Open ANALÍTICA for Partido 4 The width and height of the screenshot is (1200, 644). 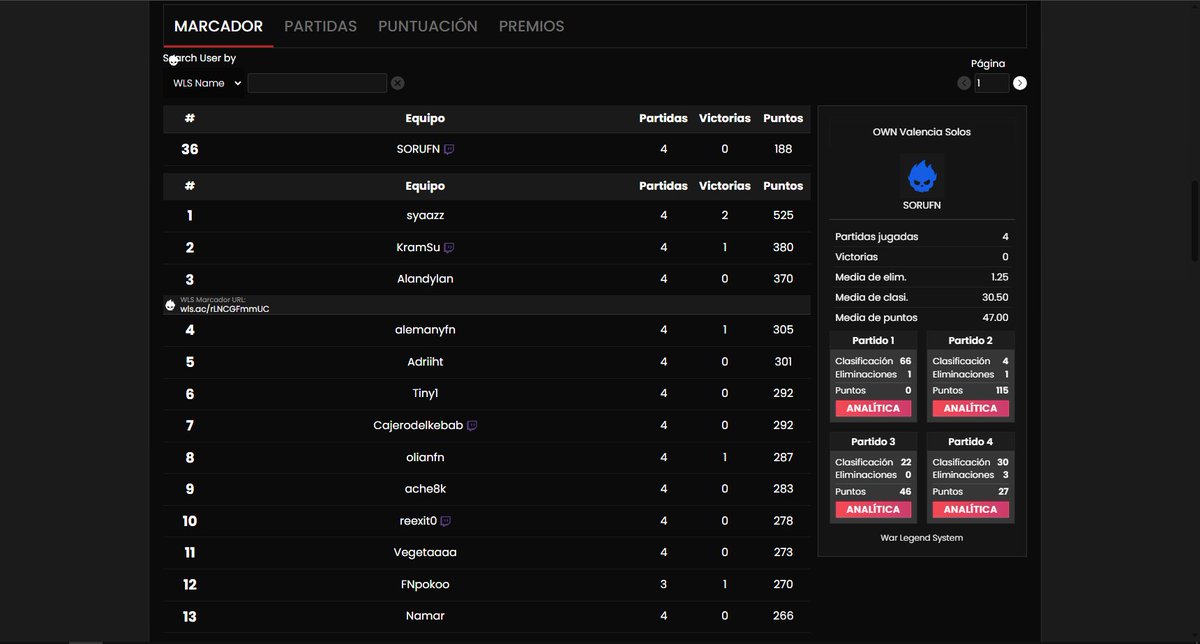[x=970, y=509]
